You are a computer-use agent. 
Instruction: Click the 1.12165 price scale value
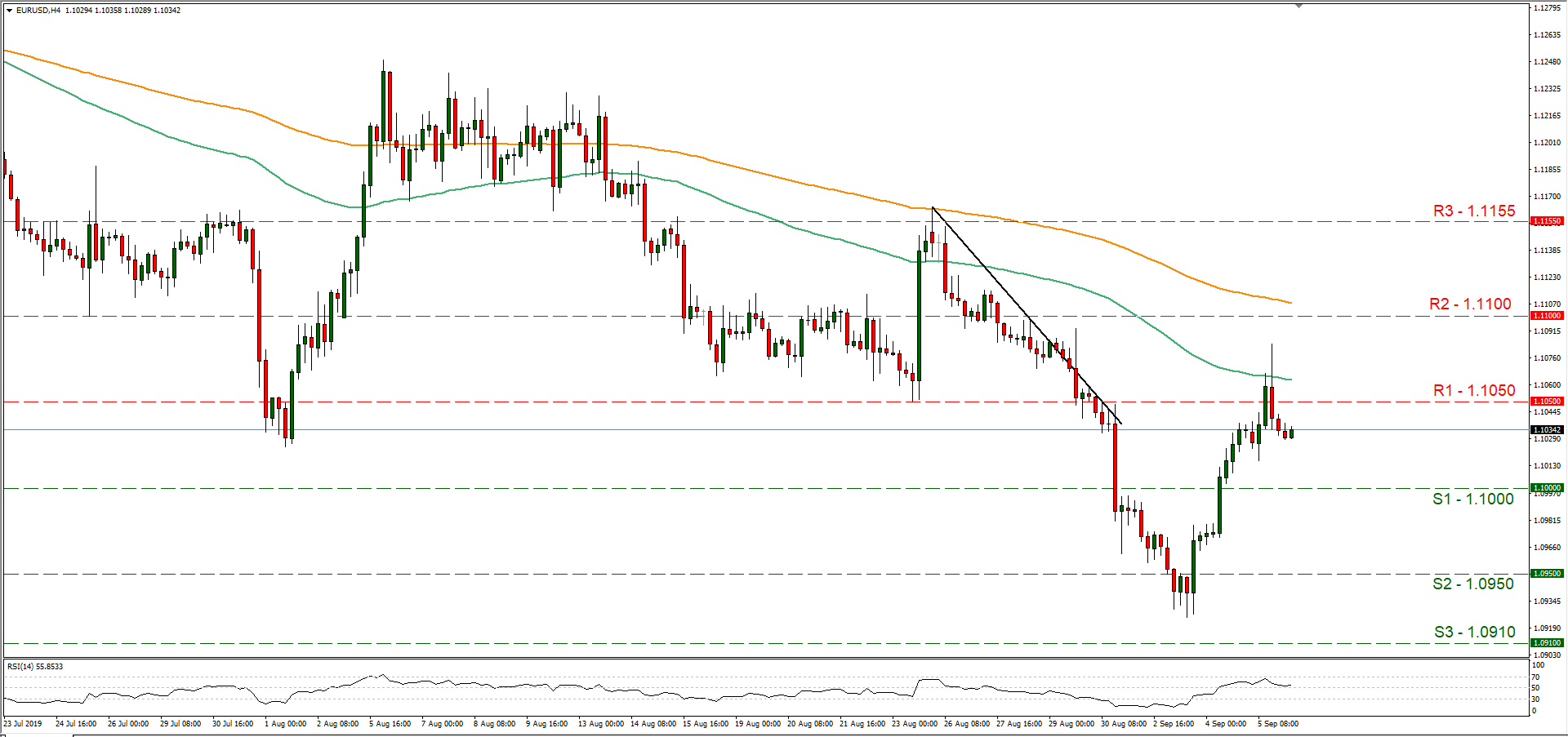pos(1548,116)
